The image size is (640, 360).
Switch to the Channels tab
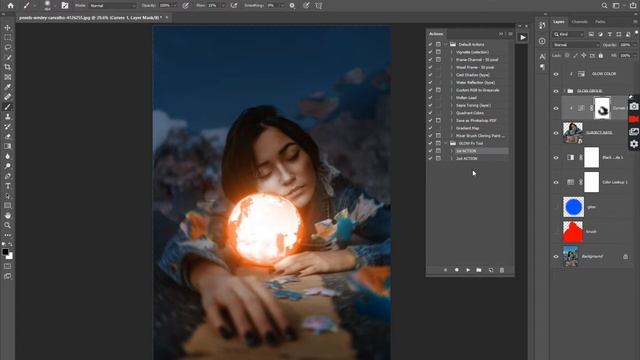click(580, 22)
